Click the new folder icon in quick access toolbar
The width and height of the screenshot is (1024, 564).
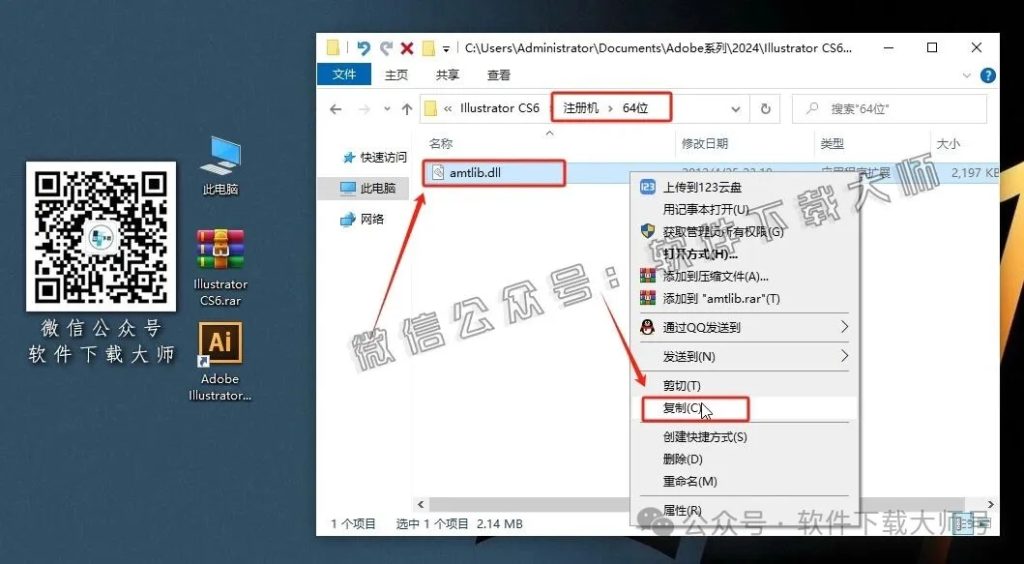click(428, 48)
